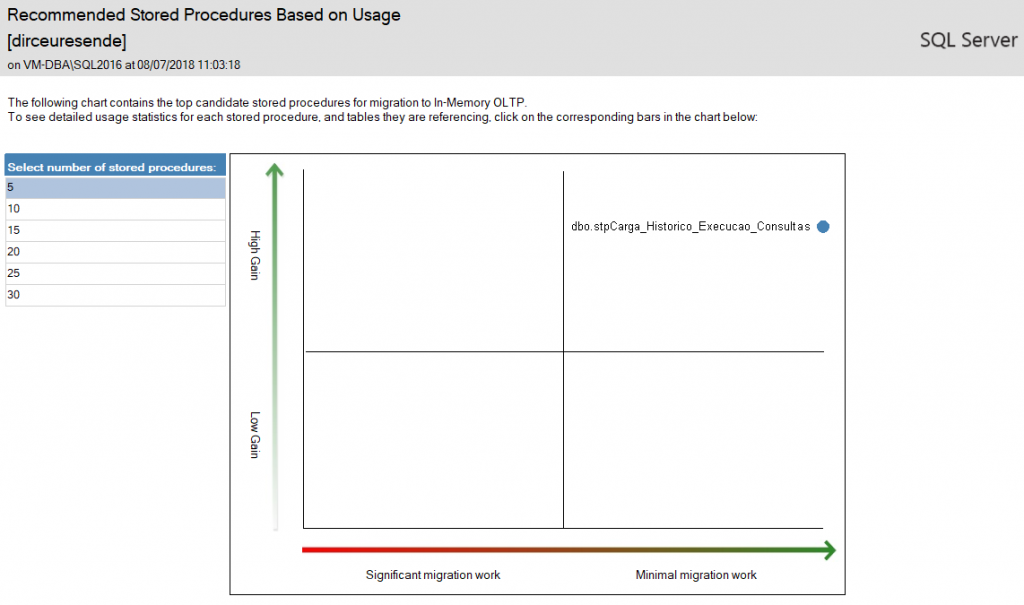Click the 'Minimal migration work' label
Image resolution: width=1024 pixels, height=605 pixels.
pyautogui.click(x=696, y=575)
